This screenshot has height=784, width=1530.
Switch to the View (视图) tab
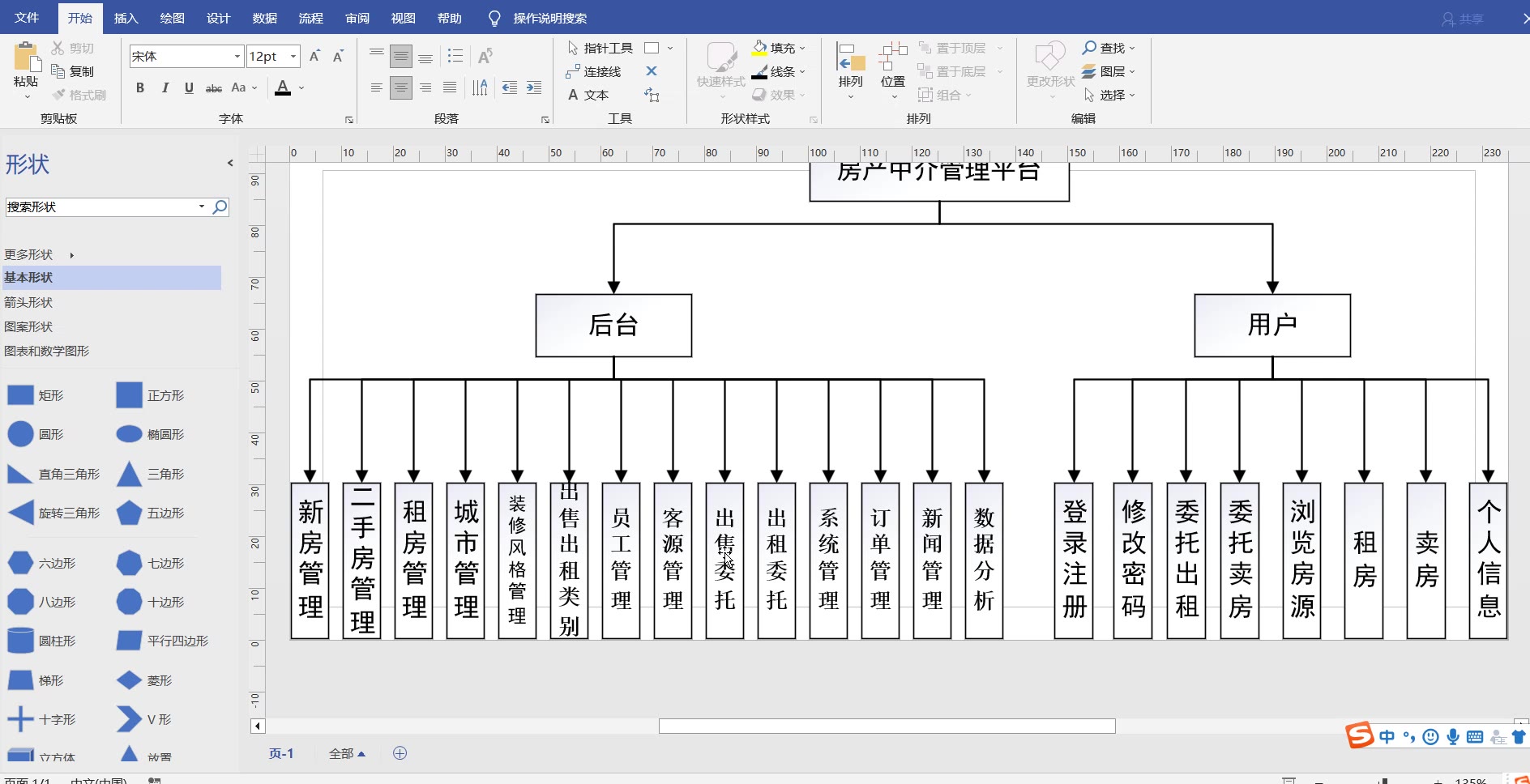pos(403,18)
